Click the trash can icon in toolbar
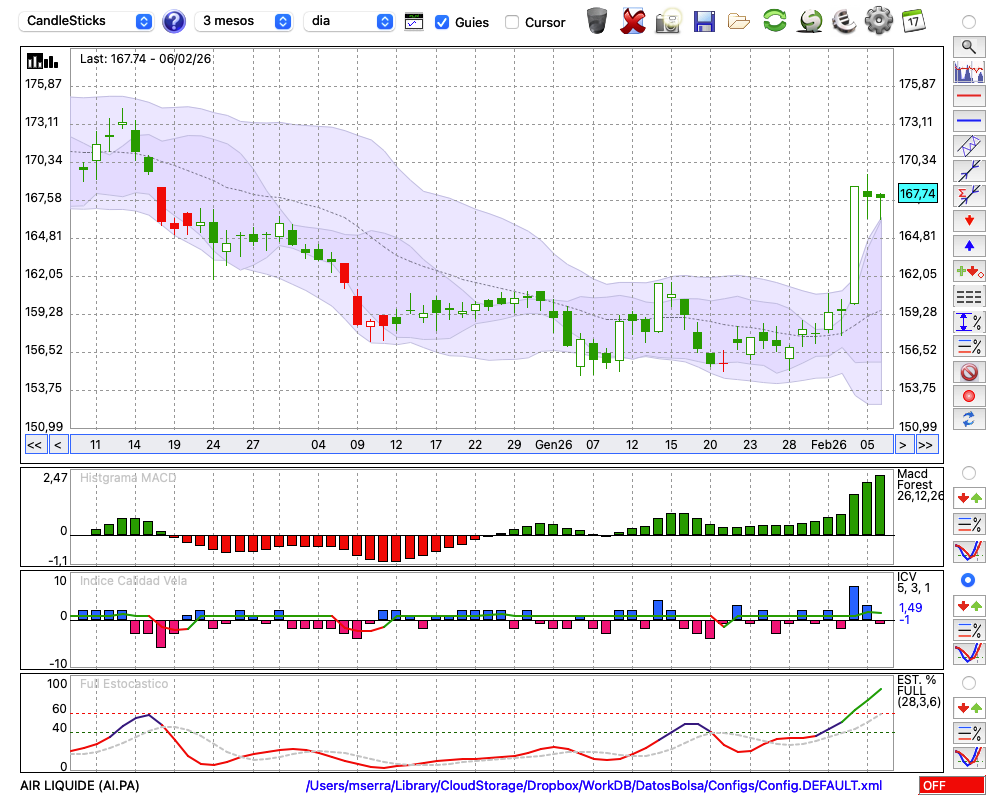The image size is (1000, 800). click(597, 21)
